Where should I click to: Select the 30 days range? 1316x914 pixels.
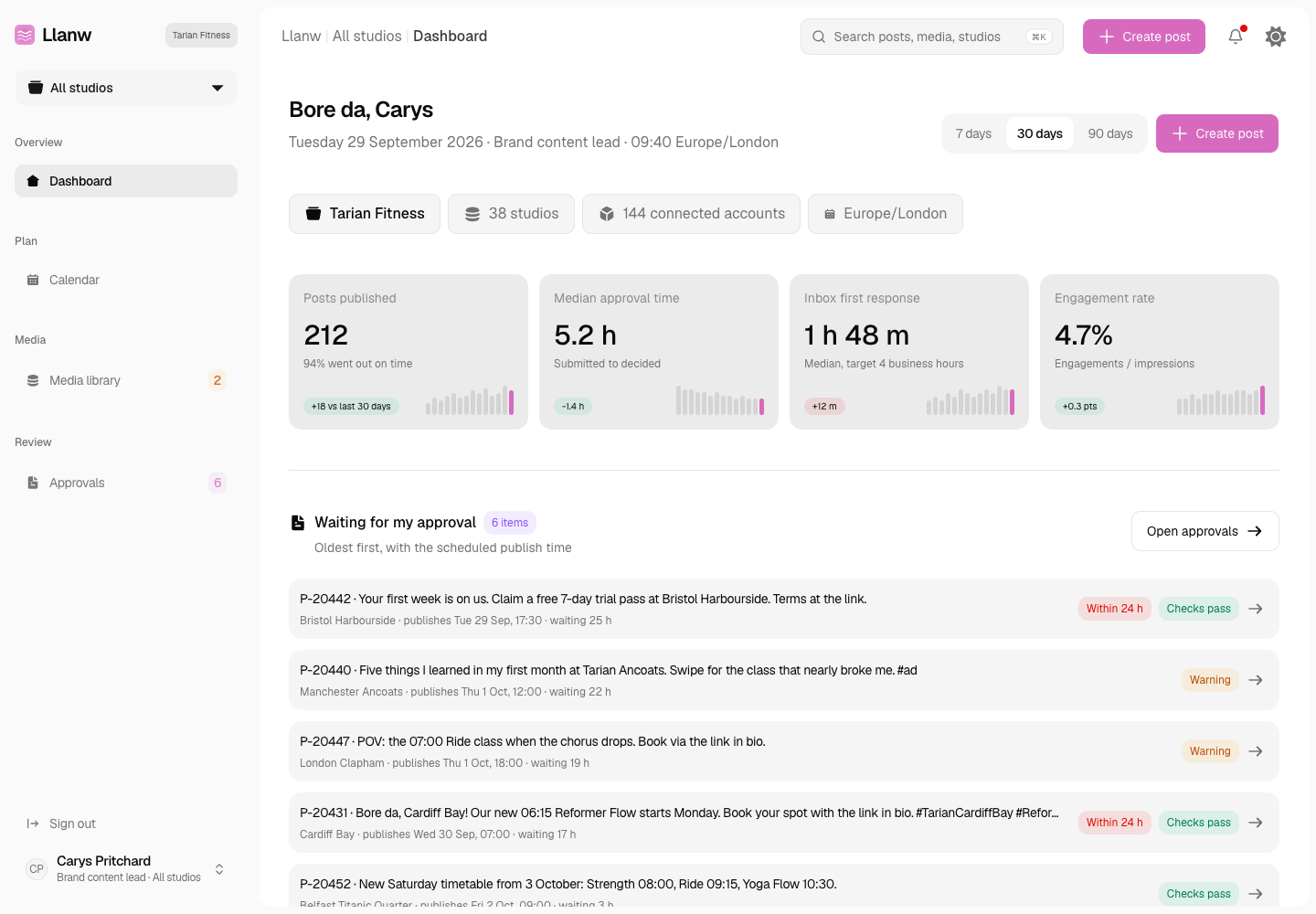[1040, 133]
